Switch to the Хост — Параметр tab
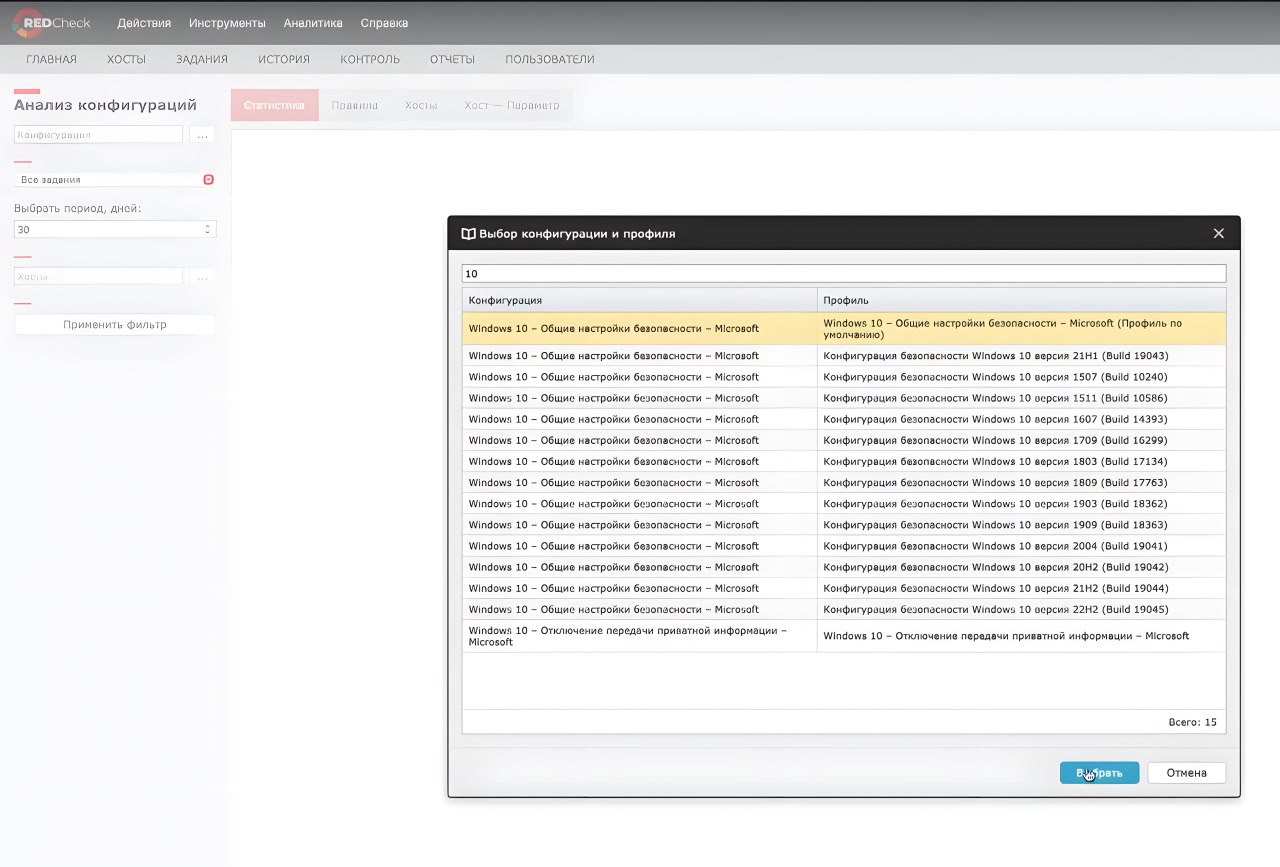Image resolution: width=1280 pixels, height=867 pixels. 512,105
